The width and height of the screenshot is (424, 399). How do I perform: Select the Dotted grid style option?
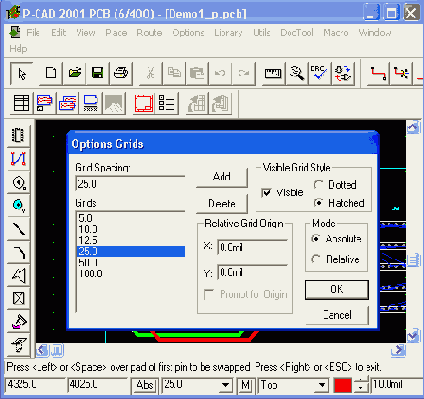(318, 184)
